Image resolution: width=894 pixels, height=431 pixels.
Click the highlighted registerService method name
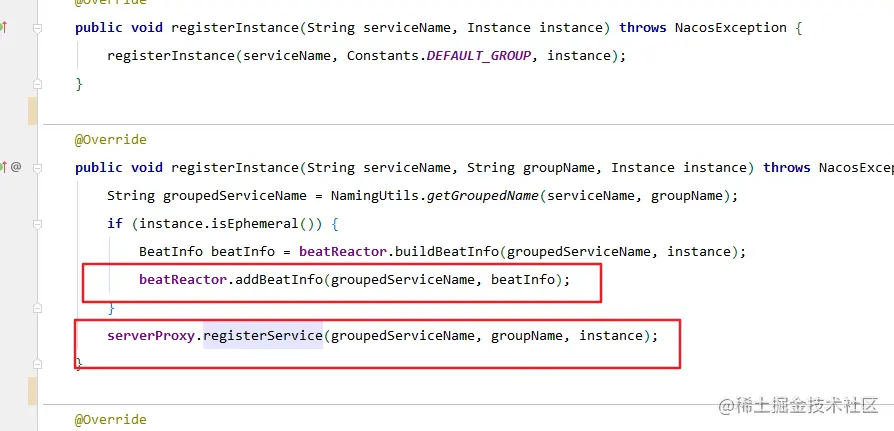[x=263, y=336]
